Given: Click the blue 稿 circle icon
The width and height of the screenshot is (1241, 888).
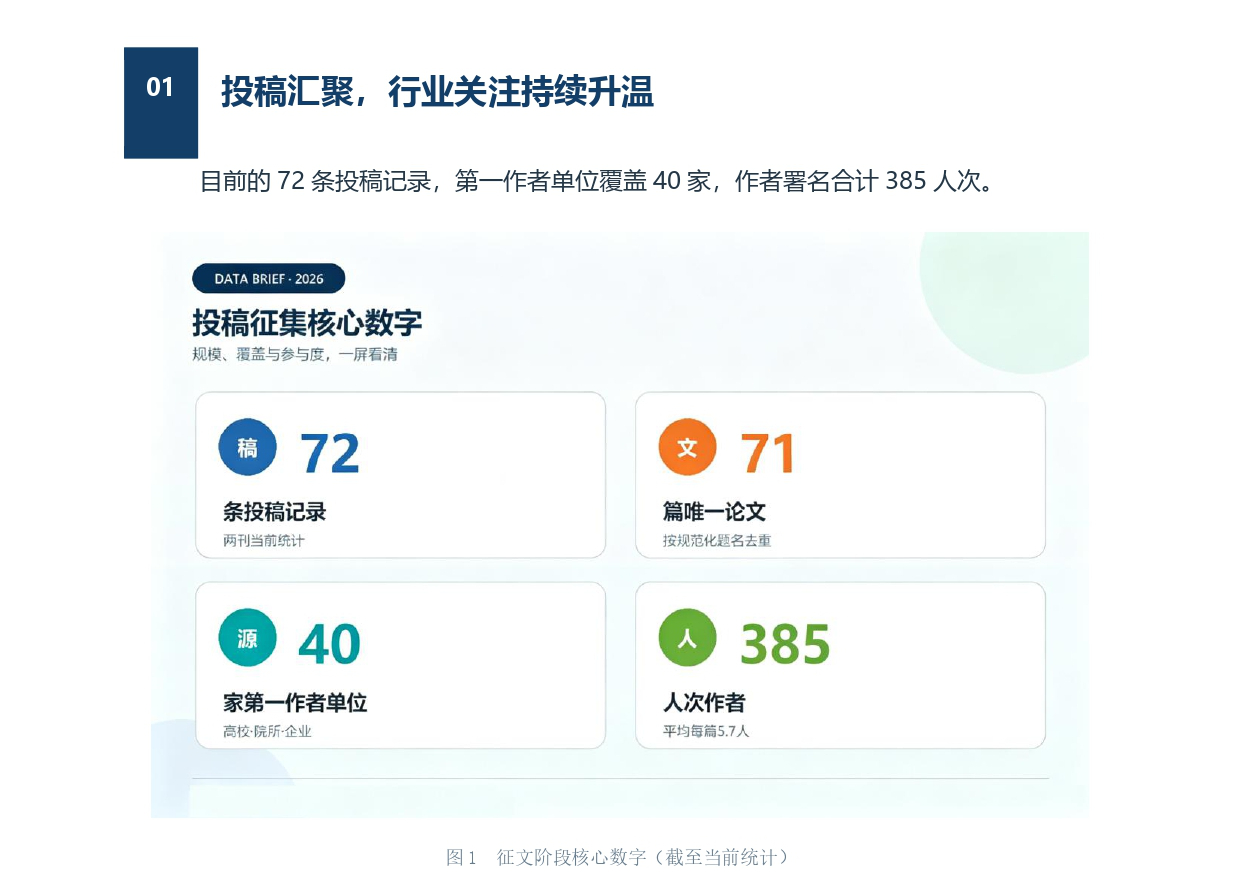Looking at the screenshot, I should pos(248,447).
